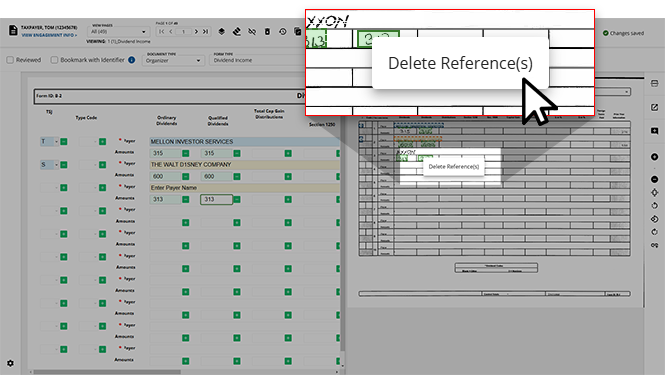Click the split view icon in the right sidebar

[x=654, y=83]
